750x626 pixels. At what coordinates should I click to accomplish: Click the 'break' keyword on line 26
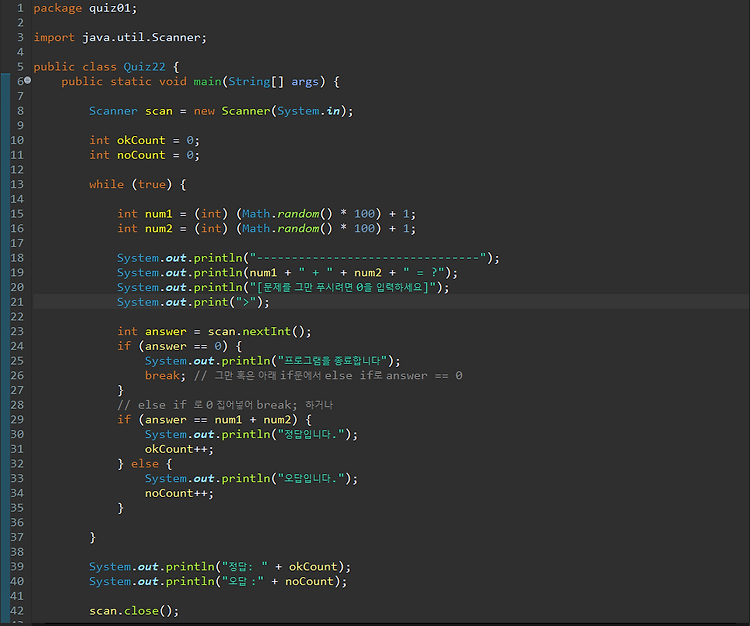point(162,376)
